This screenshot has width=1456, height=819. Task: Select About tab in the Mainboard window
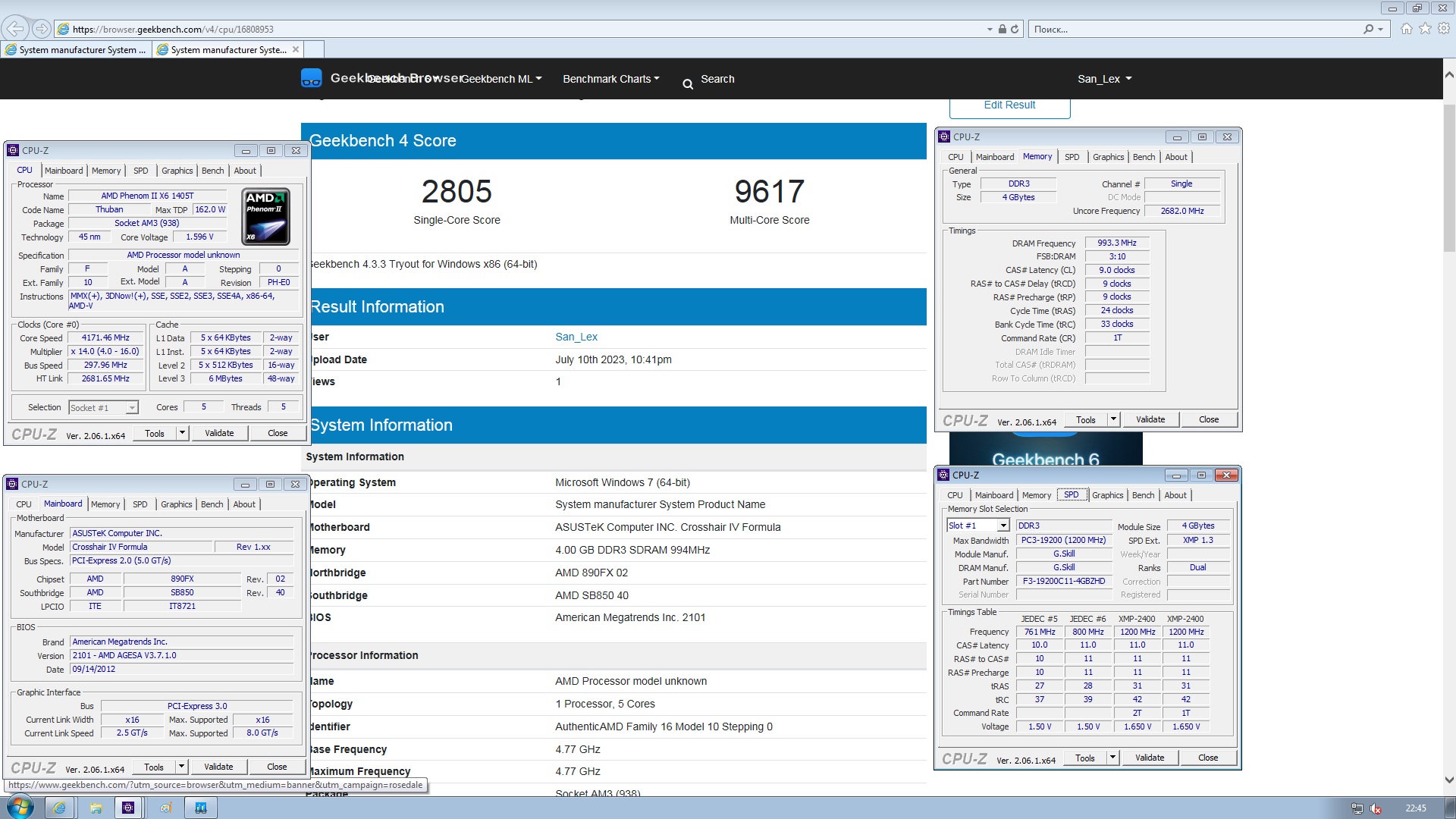(x=244, y=504)
